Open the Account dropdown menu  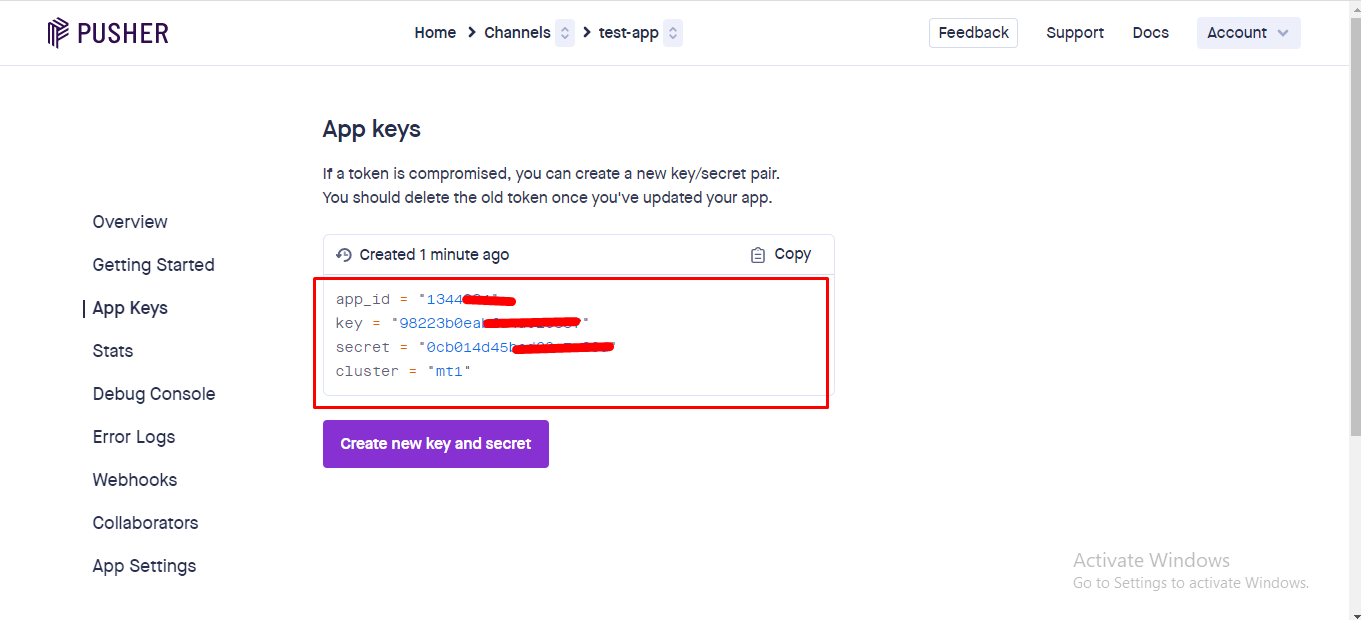(1248, 33)
